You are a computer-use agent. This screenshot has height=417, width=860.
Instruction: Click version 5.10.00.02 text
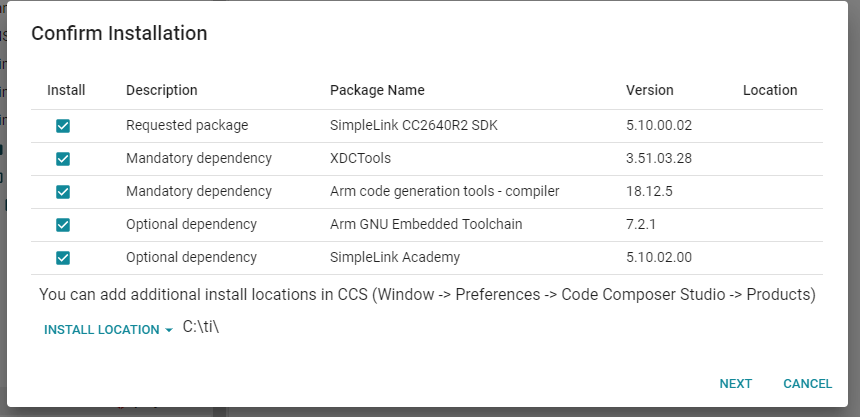coord(659,126)
